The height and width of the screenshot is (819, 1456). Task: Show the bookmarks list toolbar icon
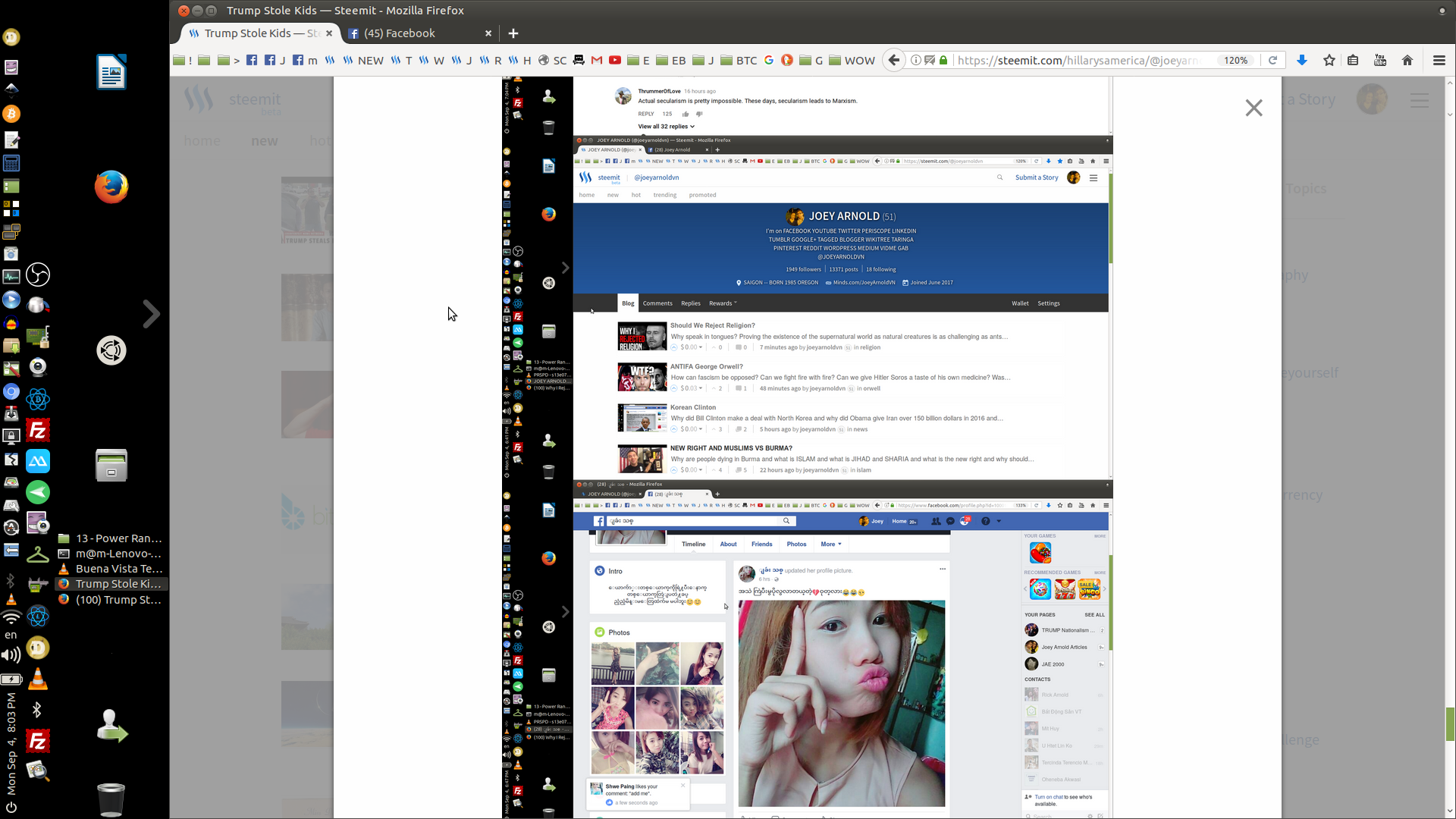tap(1353, 61)
